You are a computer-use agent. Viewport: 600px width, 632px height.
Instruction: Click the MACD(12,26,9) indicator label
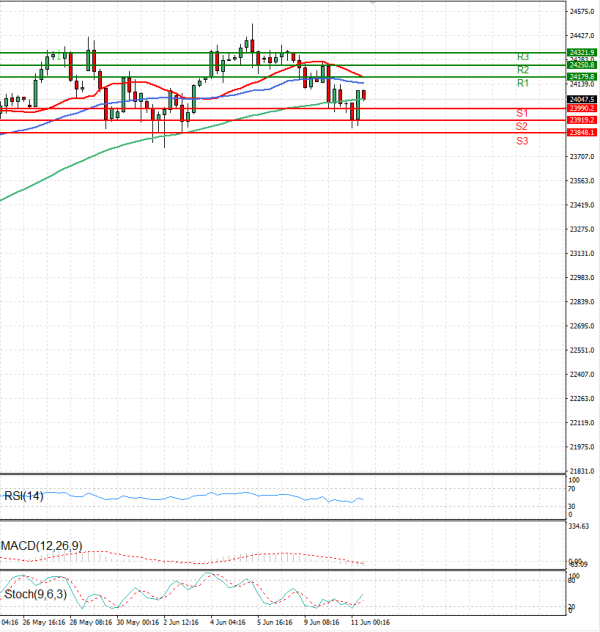[x=42, y=546]
